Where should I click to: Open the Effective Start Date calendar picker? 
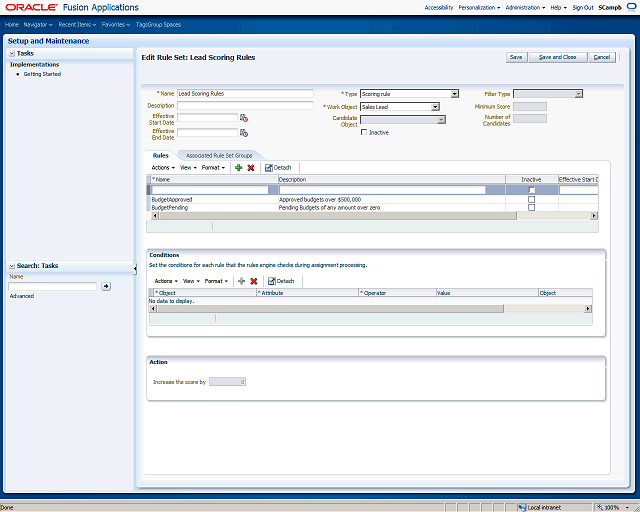244,118
